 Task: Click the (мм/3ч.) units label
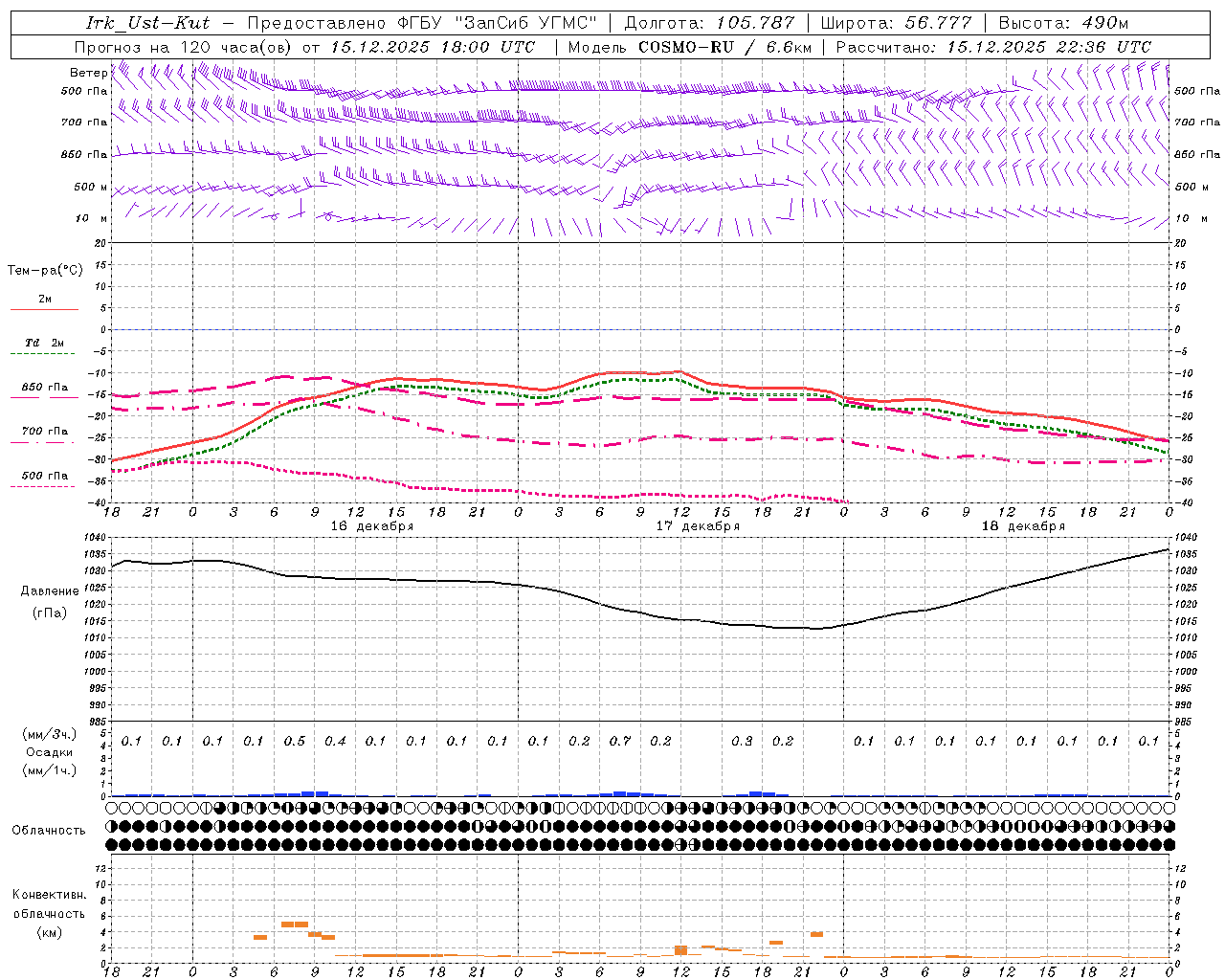[50, 734]
